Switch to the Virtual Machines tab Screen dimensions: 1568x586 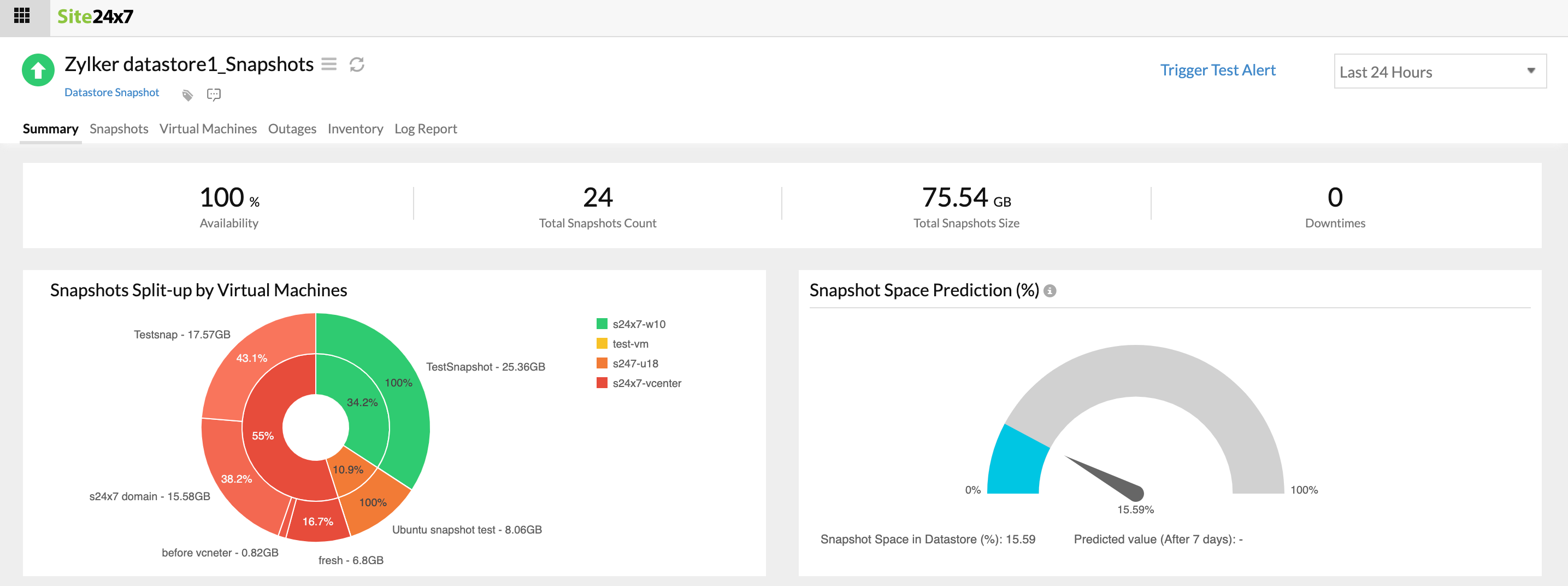(208, 128)
